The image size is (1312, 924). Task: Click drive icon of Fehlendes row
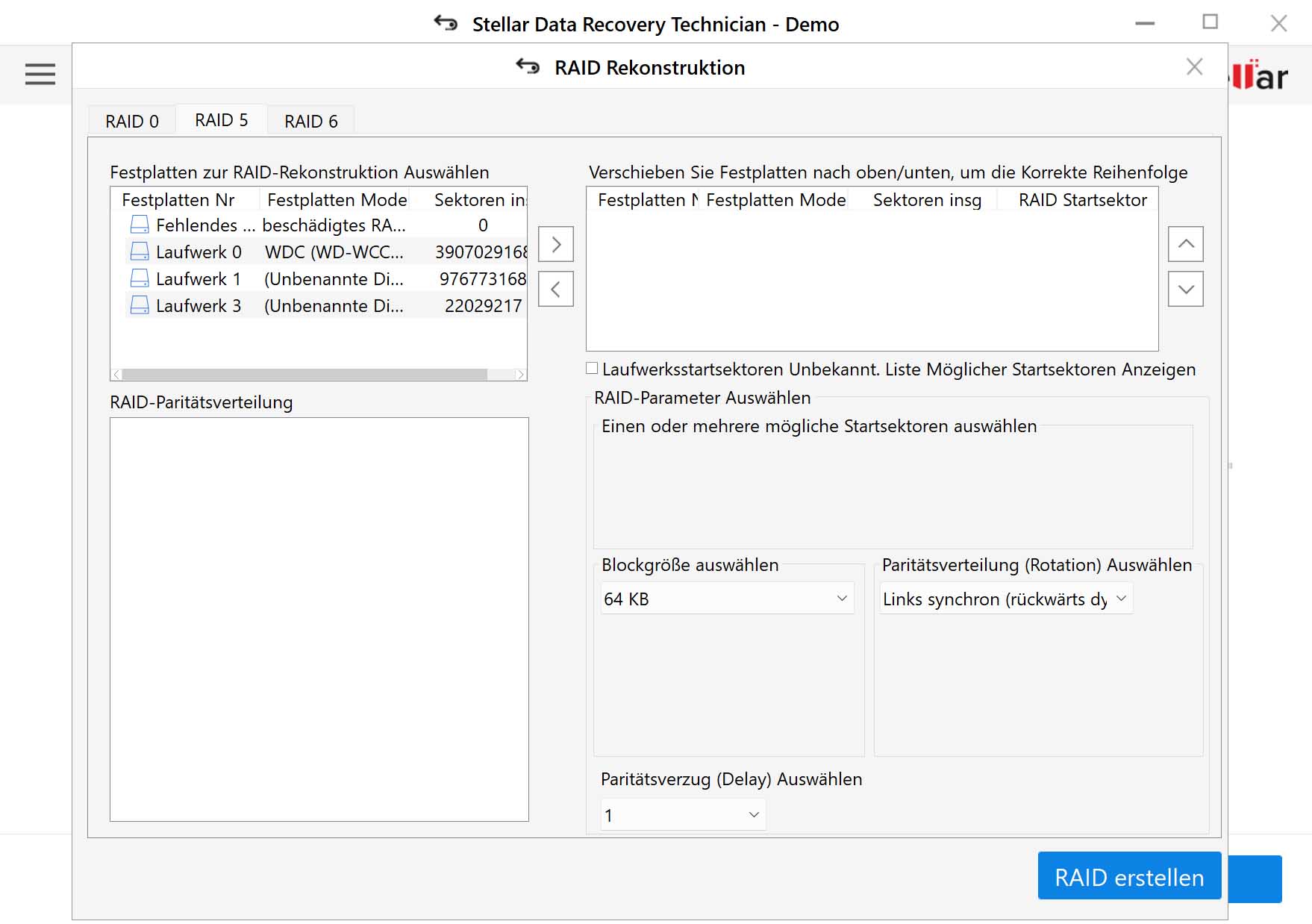coord(140,225)
